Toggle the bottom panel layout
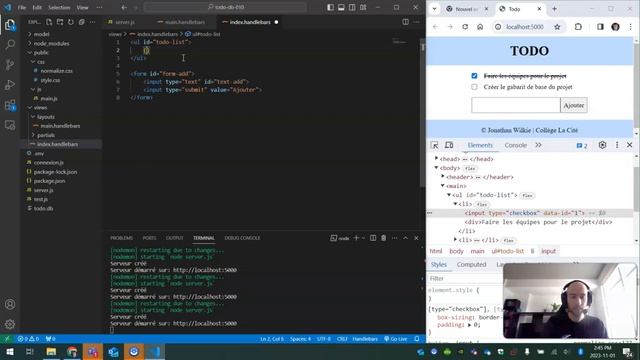This screenshot has width=640, height=360. click(x=341, y=7)
